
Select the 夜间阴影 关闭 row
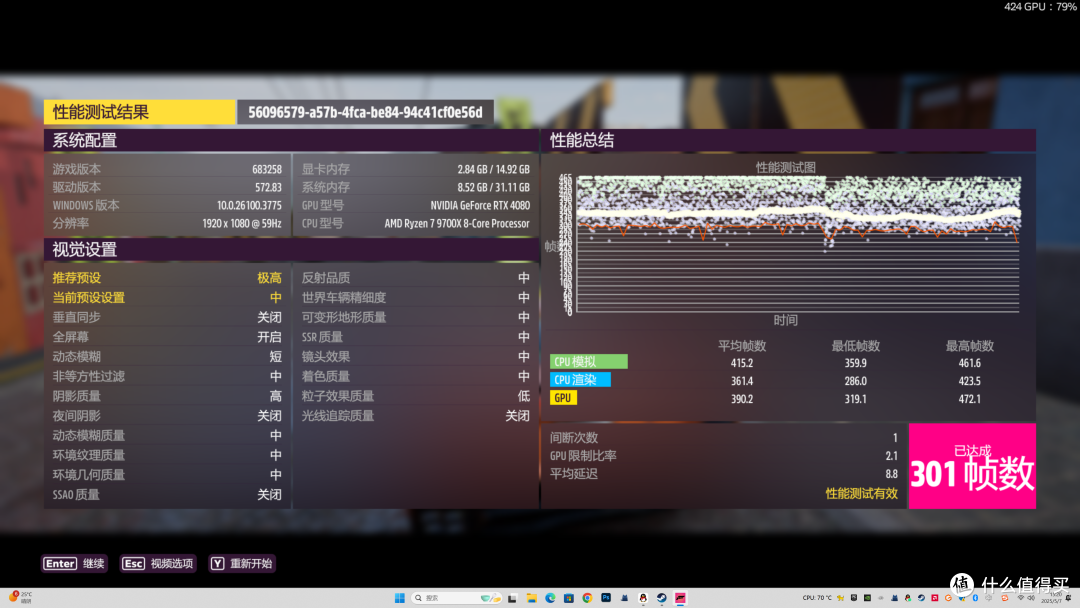tap(167, 416)
